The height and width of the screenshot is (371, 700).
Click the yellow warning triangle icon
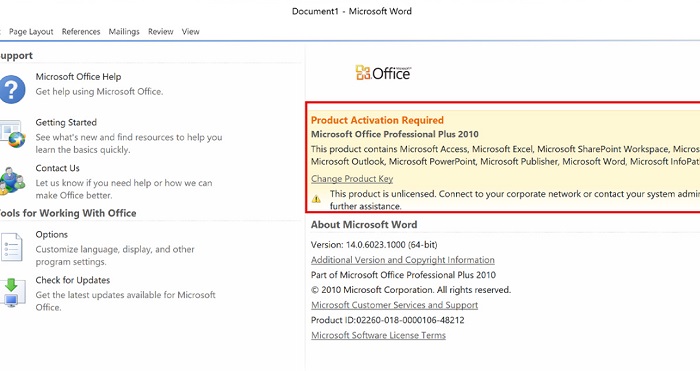coord(316,199)
